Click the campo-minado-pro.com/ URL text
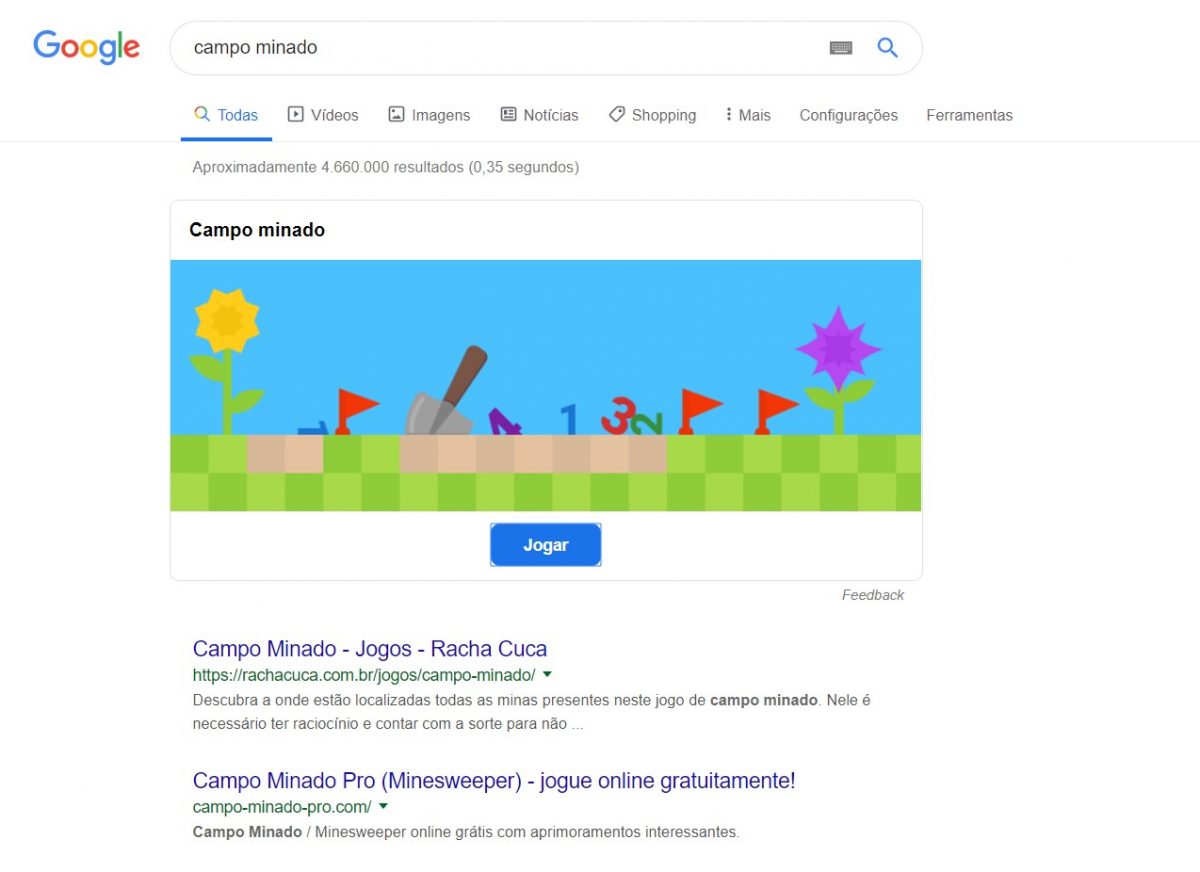 (282, 806)
